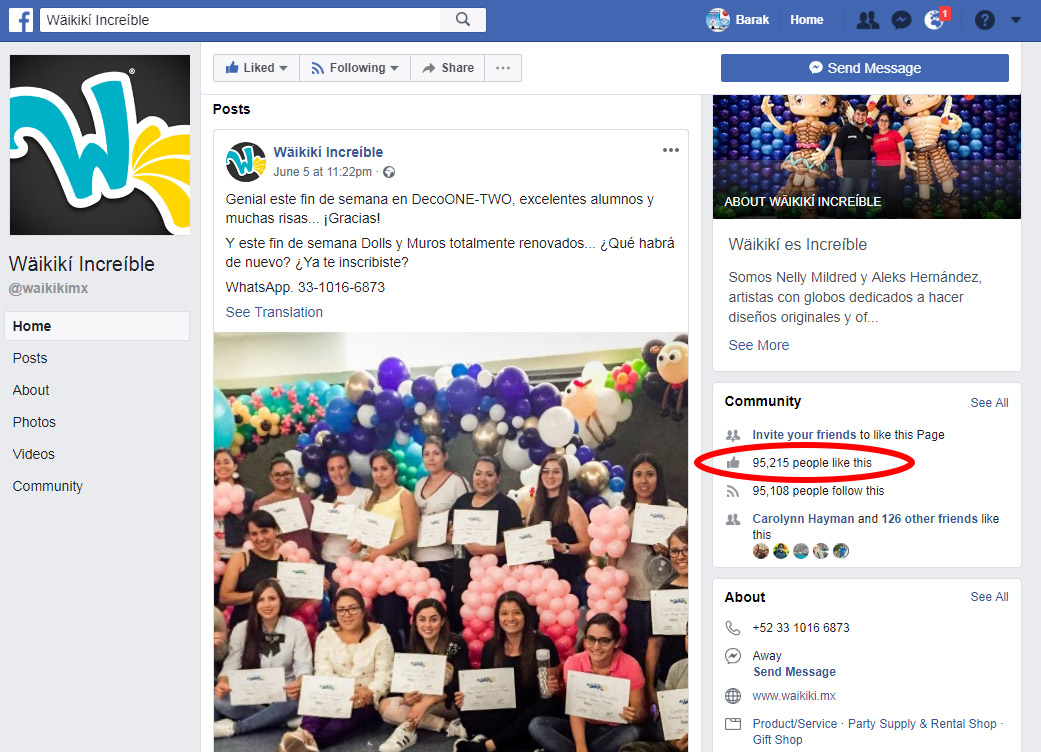Open the www.waikiki.mx website link
Image resolution: width=1041 pixels, height=752 pixels.
pos(794,696)
